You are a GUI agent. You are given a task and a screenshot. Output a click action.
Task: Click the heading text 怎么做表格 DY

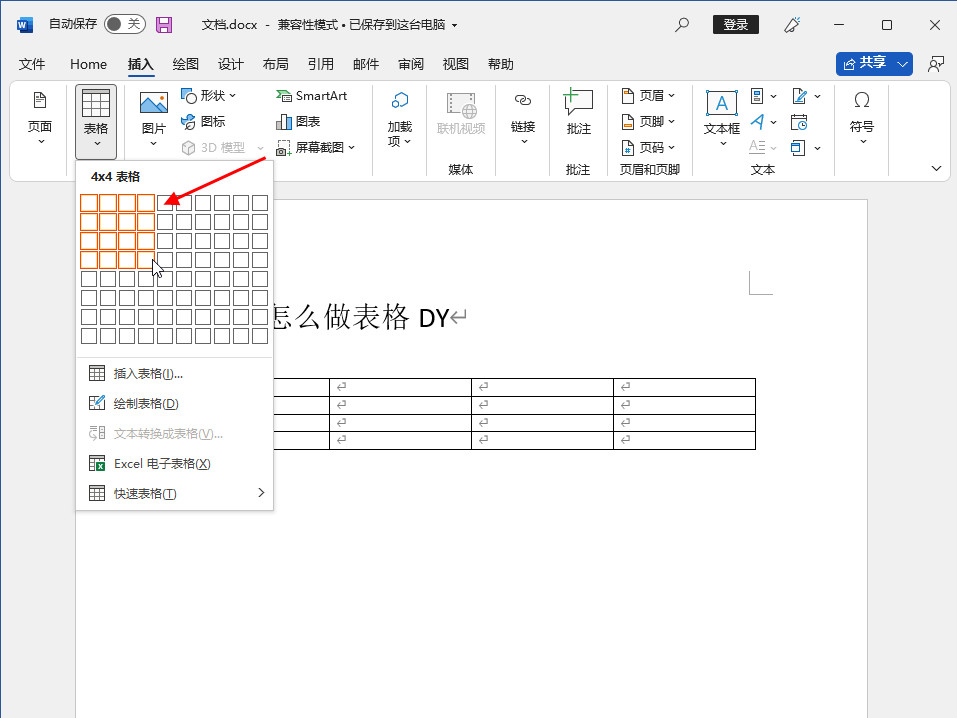(x=360, y=317)
